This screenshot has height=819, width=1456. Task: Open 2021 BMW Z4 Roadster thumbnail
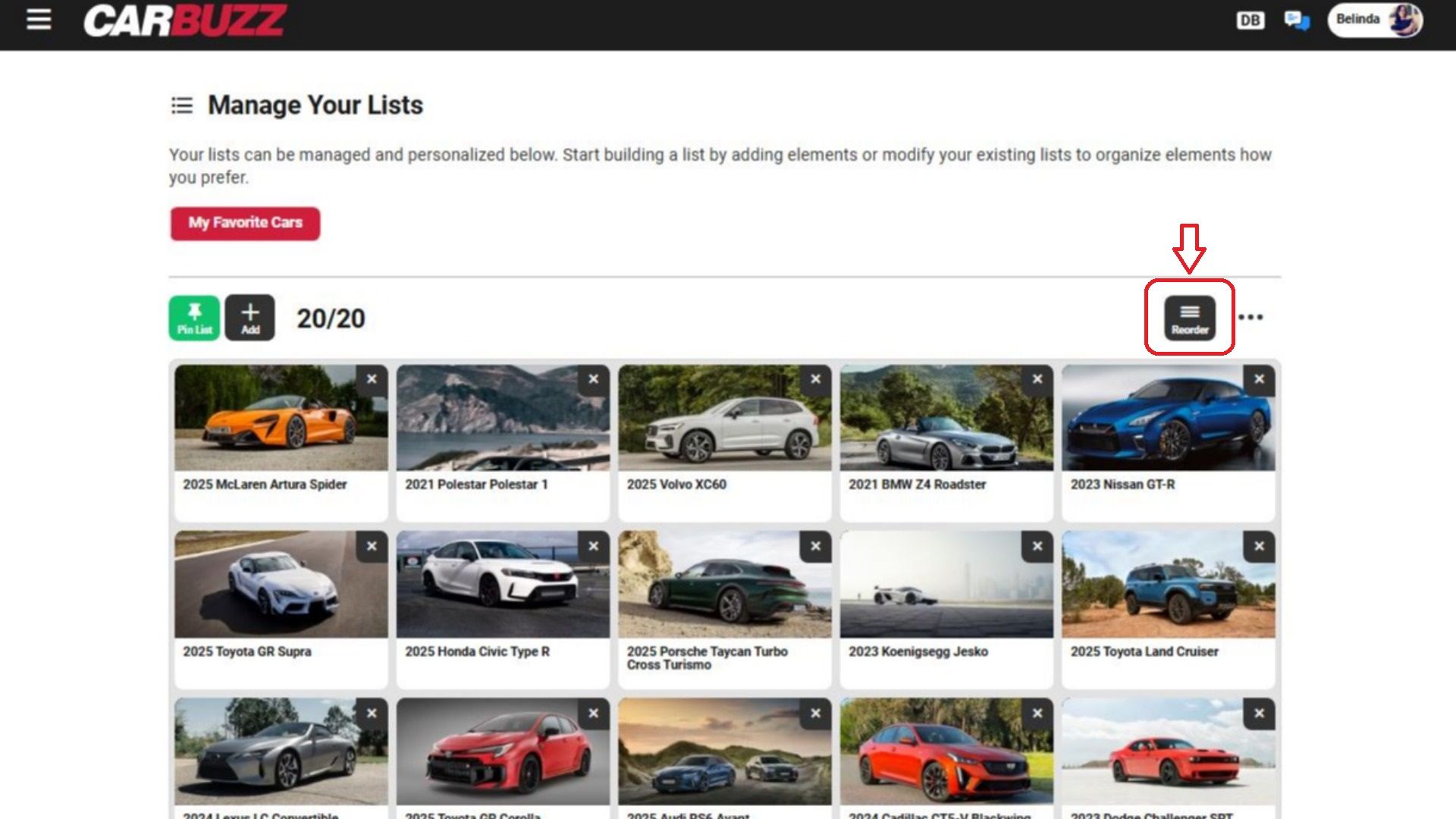click(x=946, y=418)
